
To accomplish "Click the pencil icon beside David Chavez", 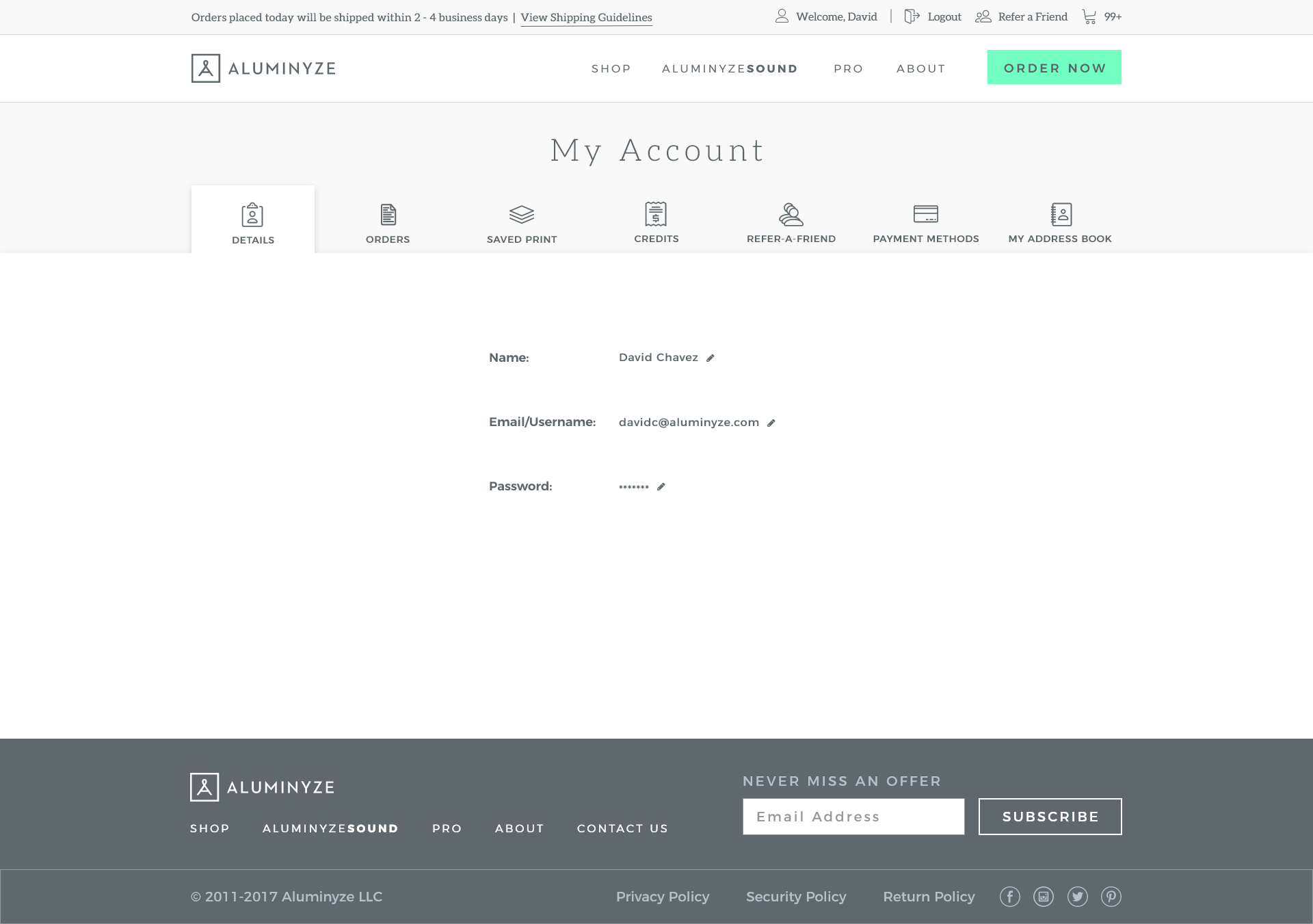I will tap(711, 358).
